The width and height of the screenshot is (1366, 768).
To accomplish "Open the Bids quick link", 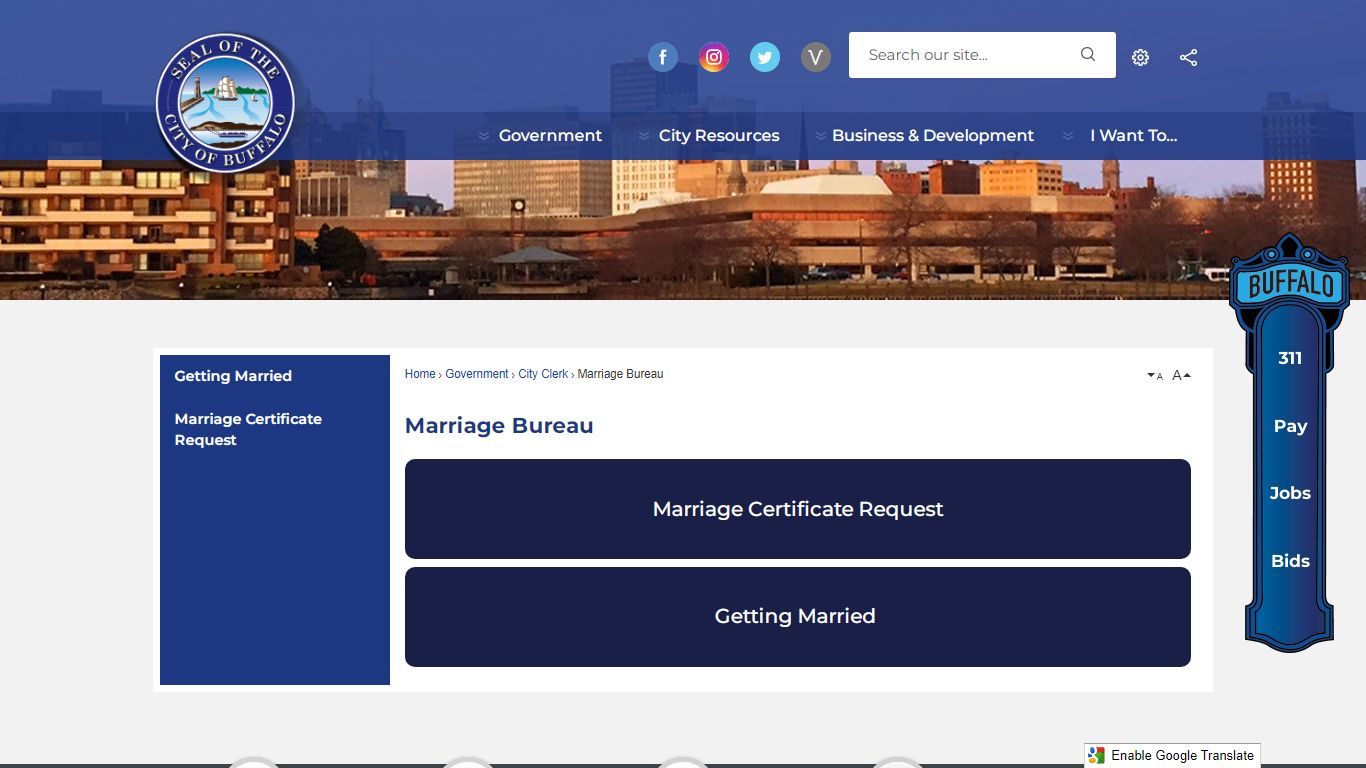I will [x=1290, y=561].
